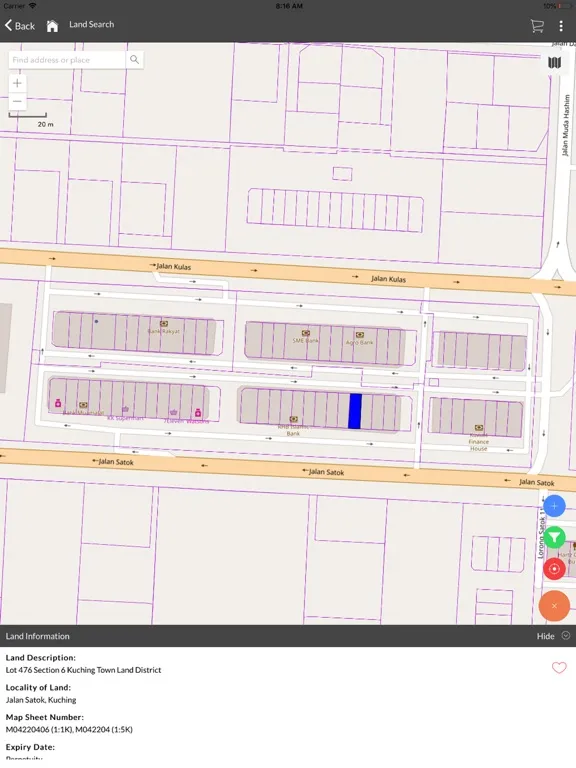Click the 'Land Description:' label
Viewport: 576px width, 768px height.
tap(41, 658)
